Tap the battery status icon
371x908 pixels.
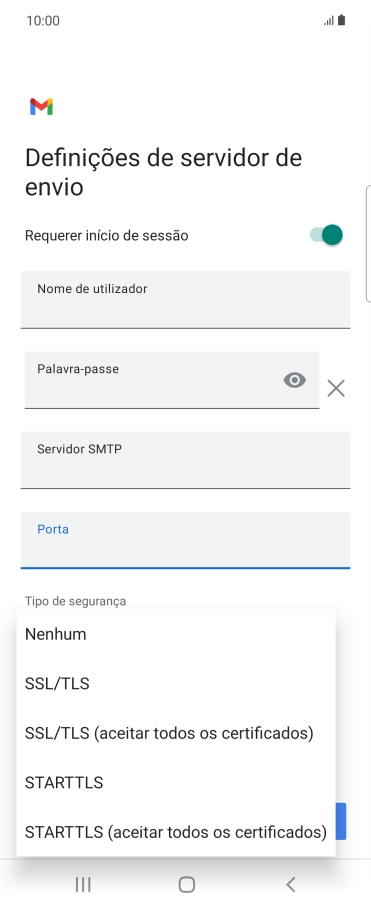click(341, 21)
